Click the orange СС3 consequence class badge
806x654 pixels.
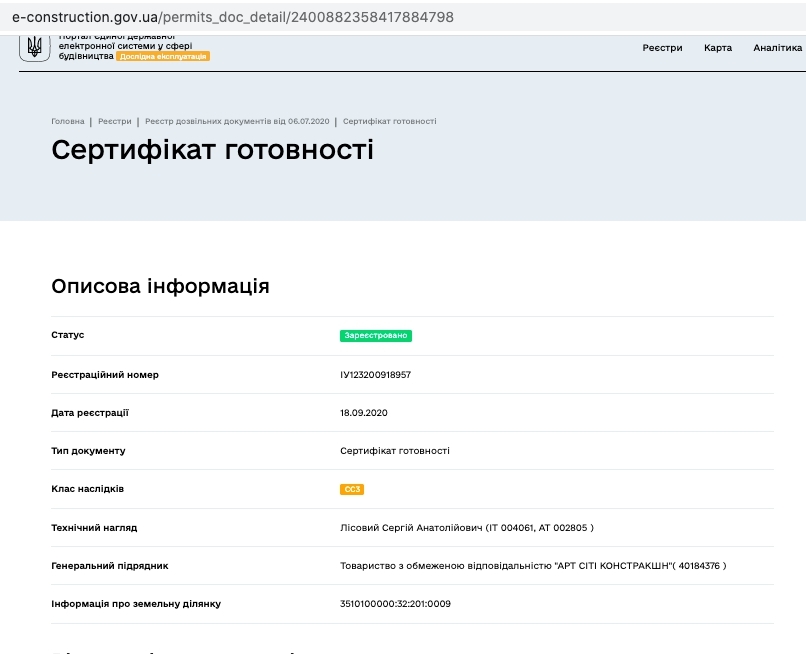352,489
